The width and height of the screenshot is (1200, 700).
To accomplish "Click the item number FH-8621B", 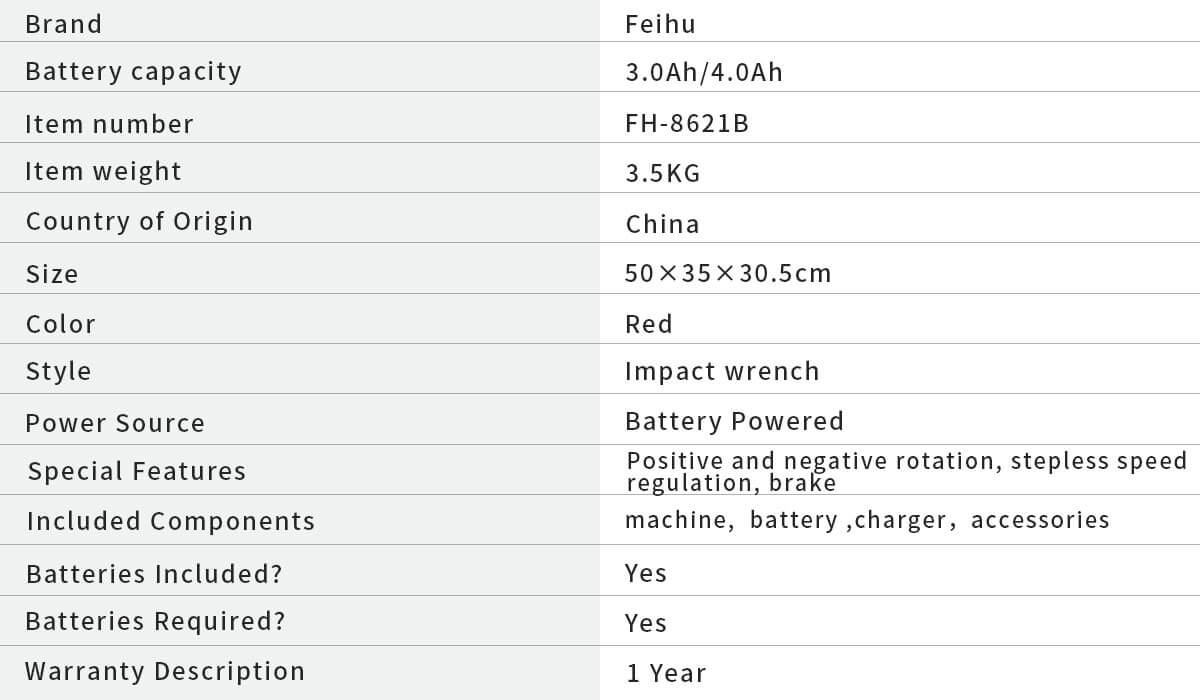I will coord(687,124).
